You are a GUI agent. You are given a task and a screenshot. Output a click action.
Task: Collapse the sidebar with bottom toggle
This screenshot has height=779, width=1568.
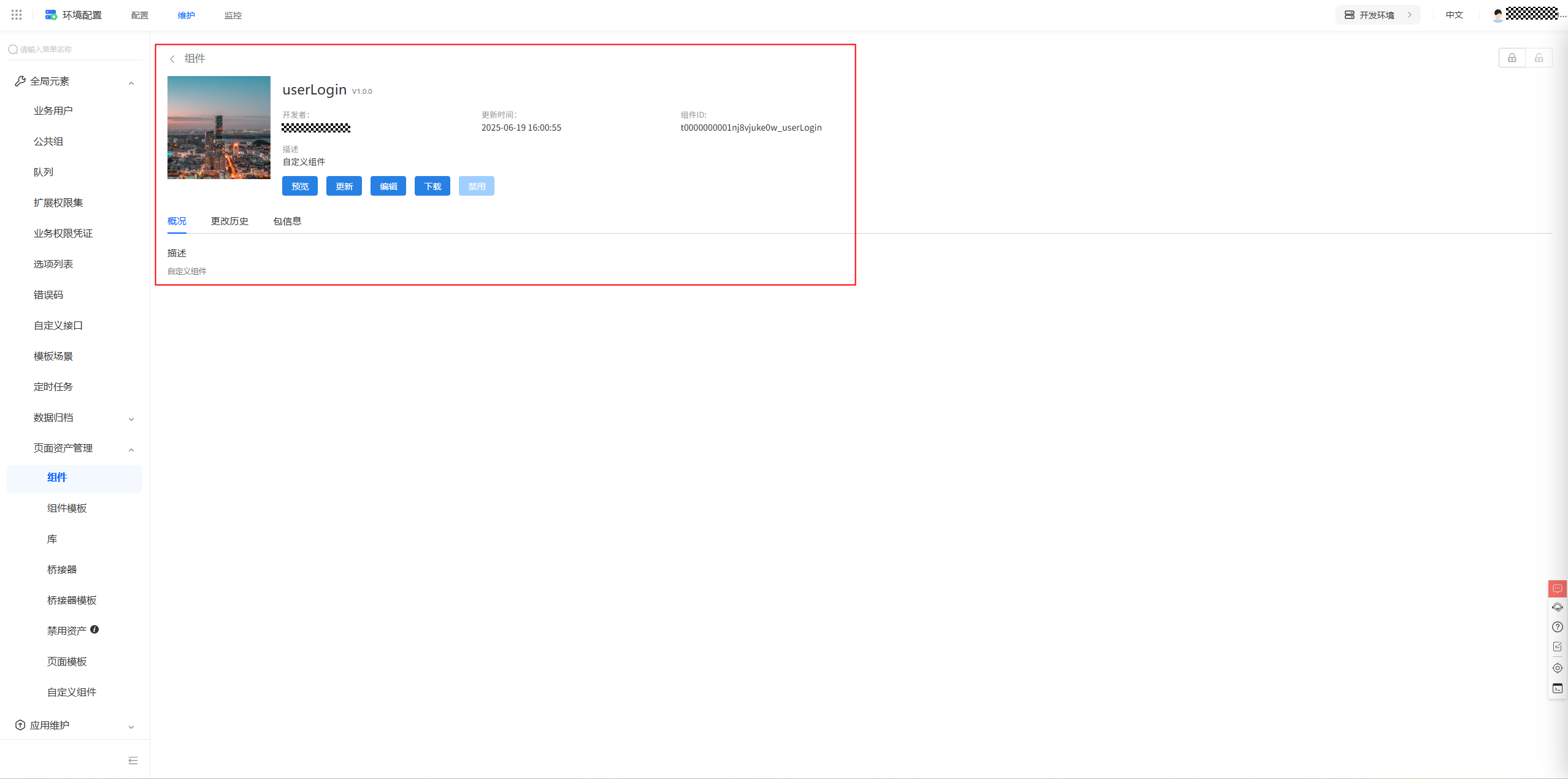[x=133, y=761]
